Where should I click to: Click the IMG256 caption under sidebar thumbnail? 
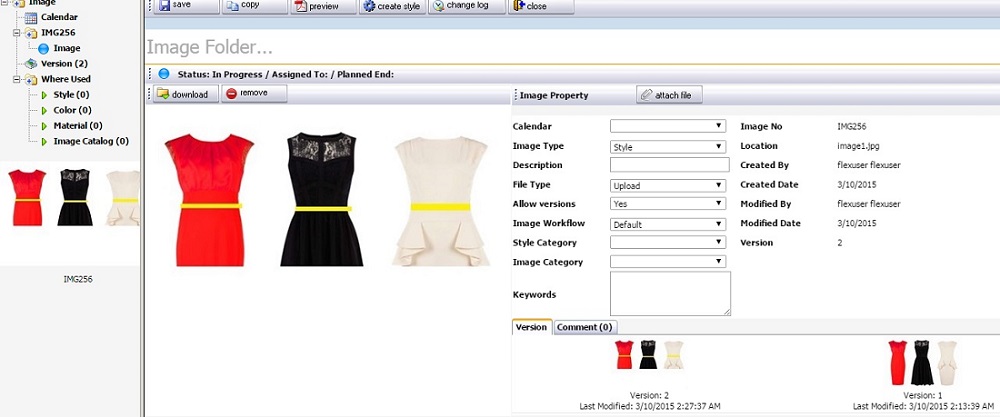78,279
